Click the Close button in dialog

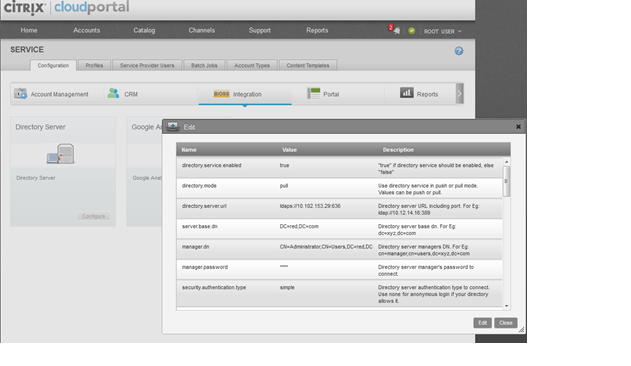click(506, 323)
